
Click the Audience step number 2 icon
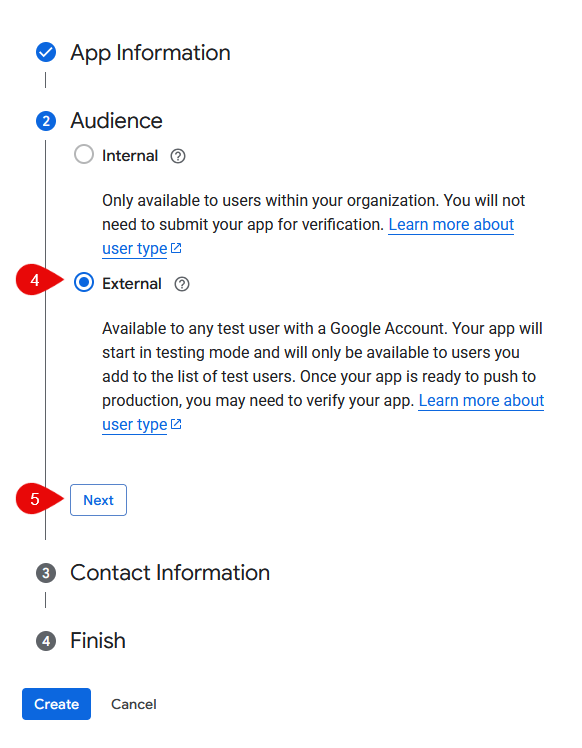point(46,121)
